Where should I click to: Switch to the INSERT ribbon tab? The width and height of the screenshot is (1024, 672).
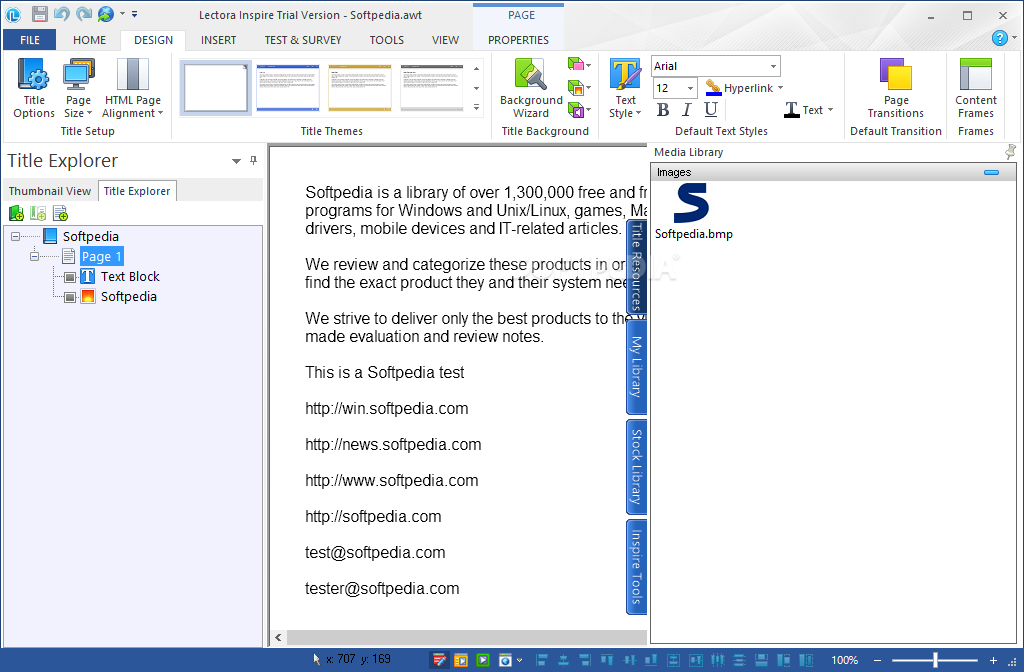(218, 40)
